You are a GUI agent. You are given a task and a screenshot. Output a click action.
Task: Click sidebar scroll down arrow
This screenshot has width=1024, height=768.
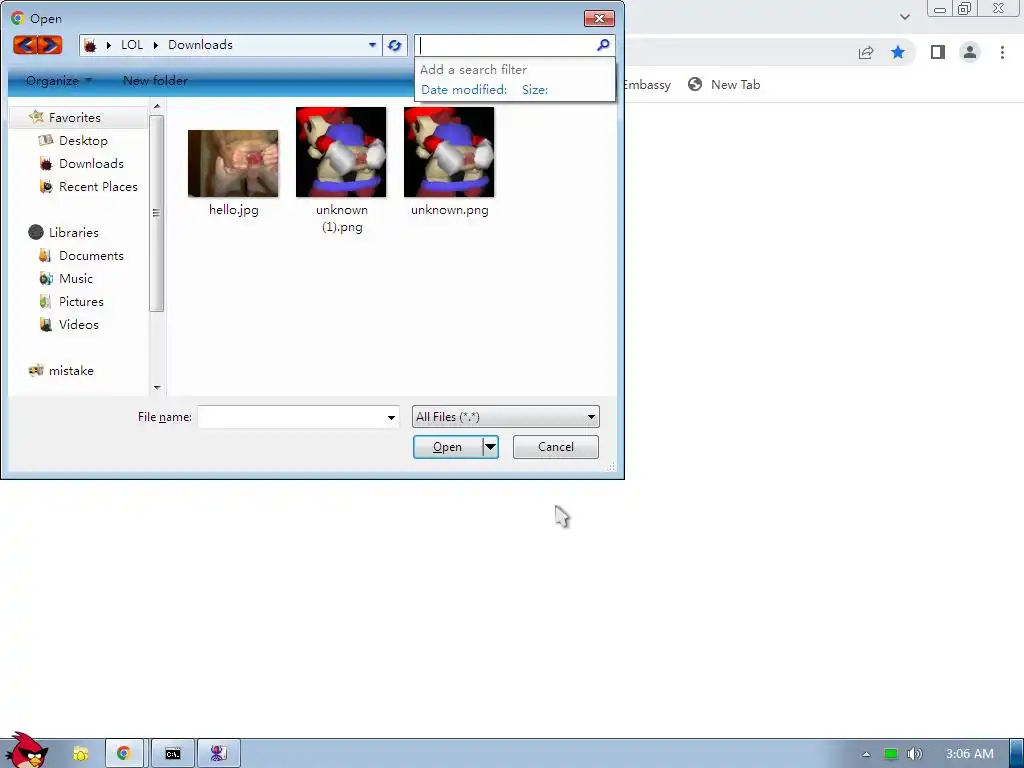[x=157, y=387]
